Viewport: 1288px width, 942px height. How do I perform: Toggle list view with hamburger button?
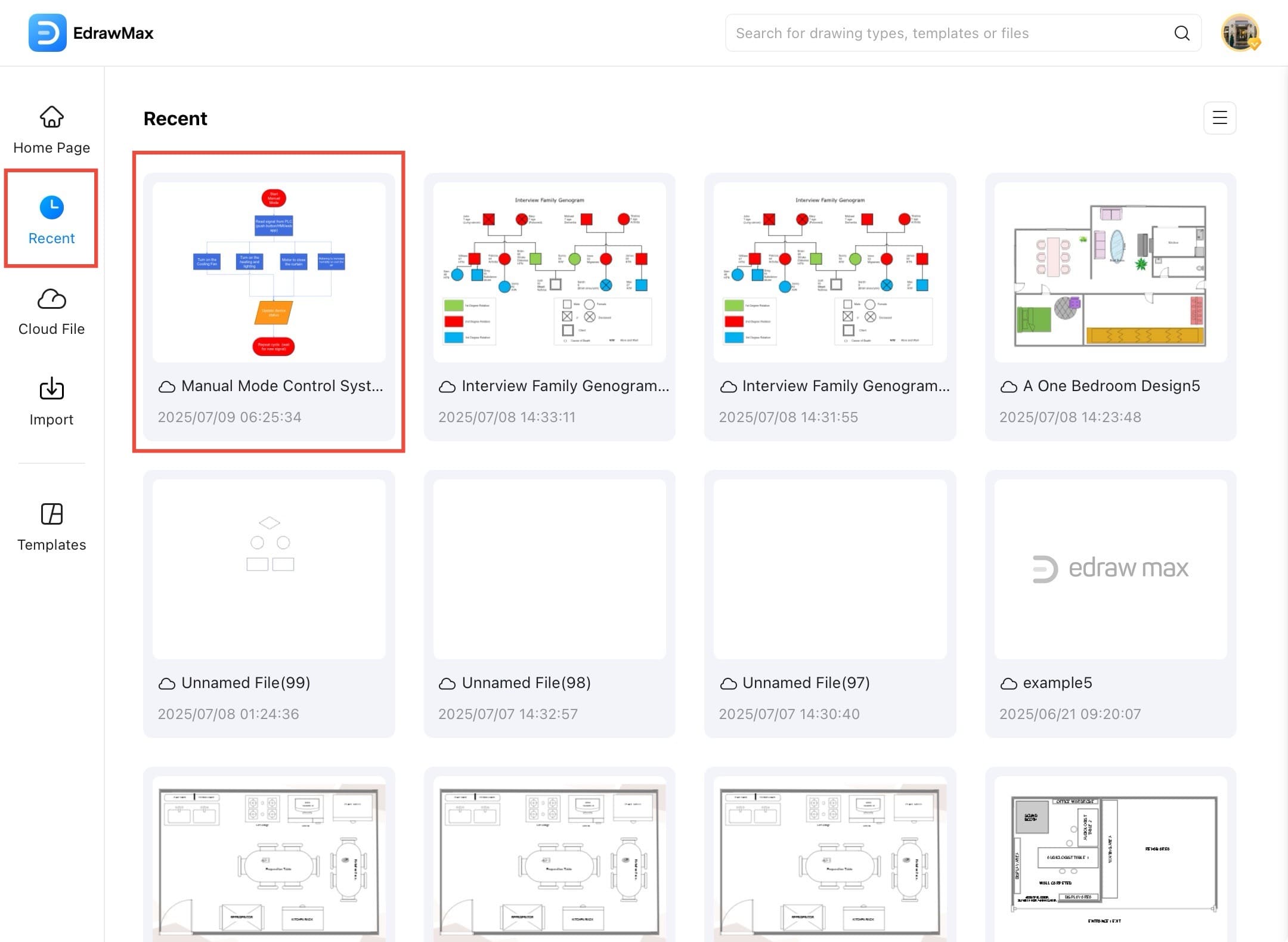tap(1219, 118)
